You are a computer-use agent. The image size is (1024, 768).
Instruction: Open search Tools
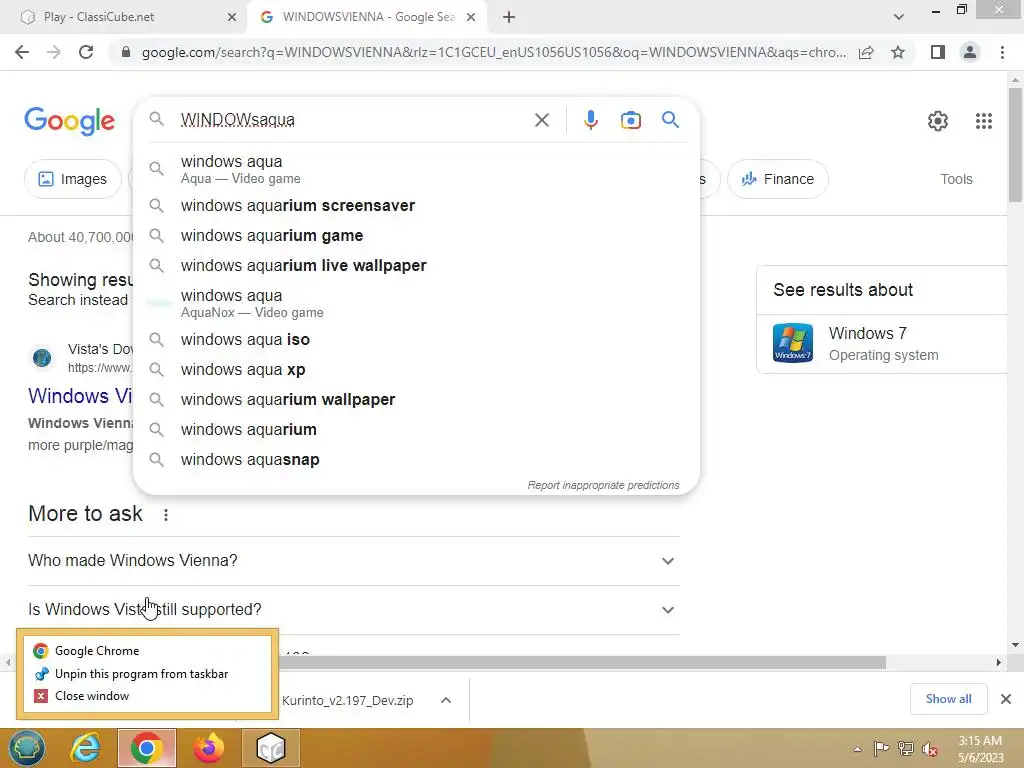tap(956, 179)
